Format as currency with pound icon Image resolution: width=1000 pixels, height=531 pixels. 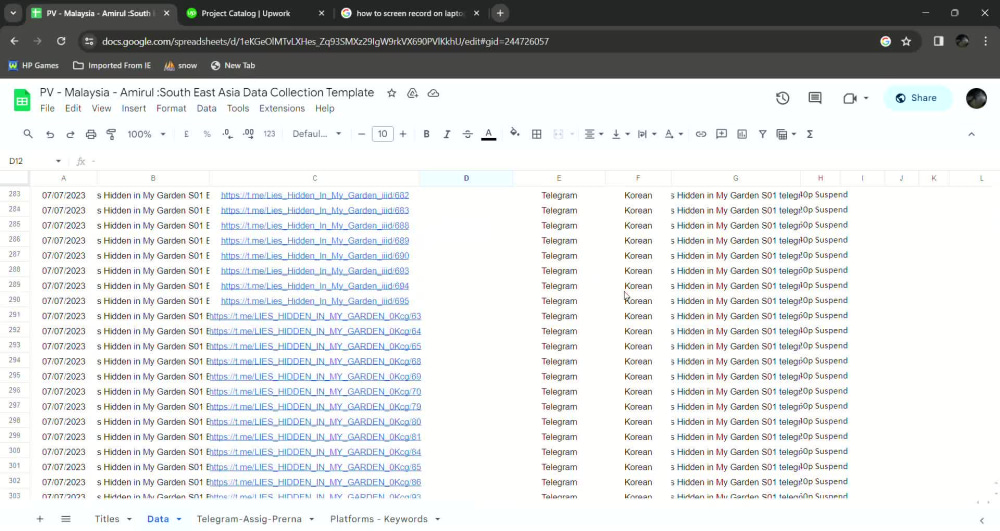pos(186,134)
